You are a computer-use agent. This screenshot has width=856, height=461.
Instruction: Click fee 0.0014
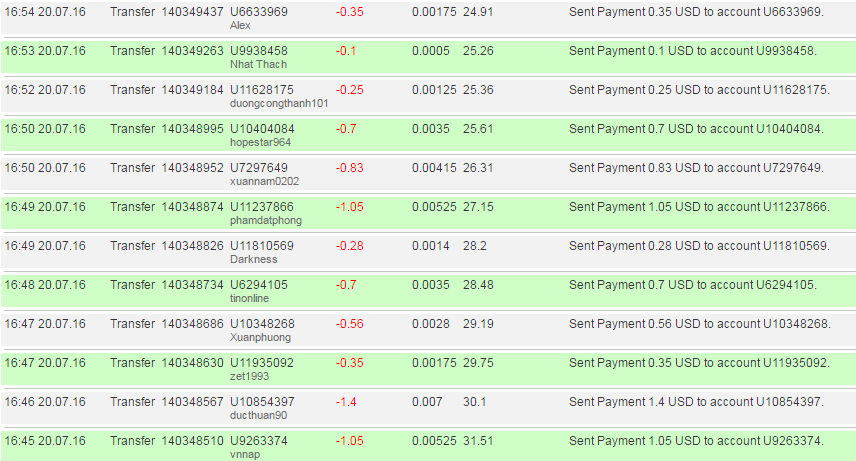click(x=431, y=246)
